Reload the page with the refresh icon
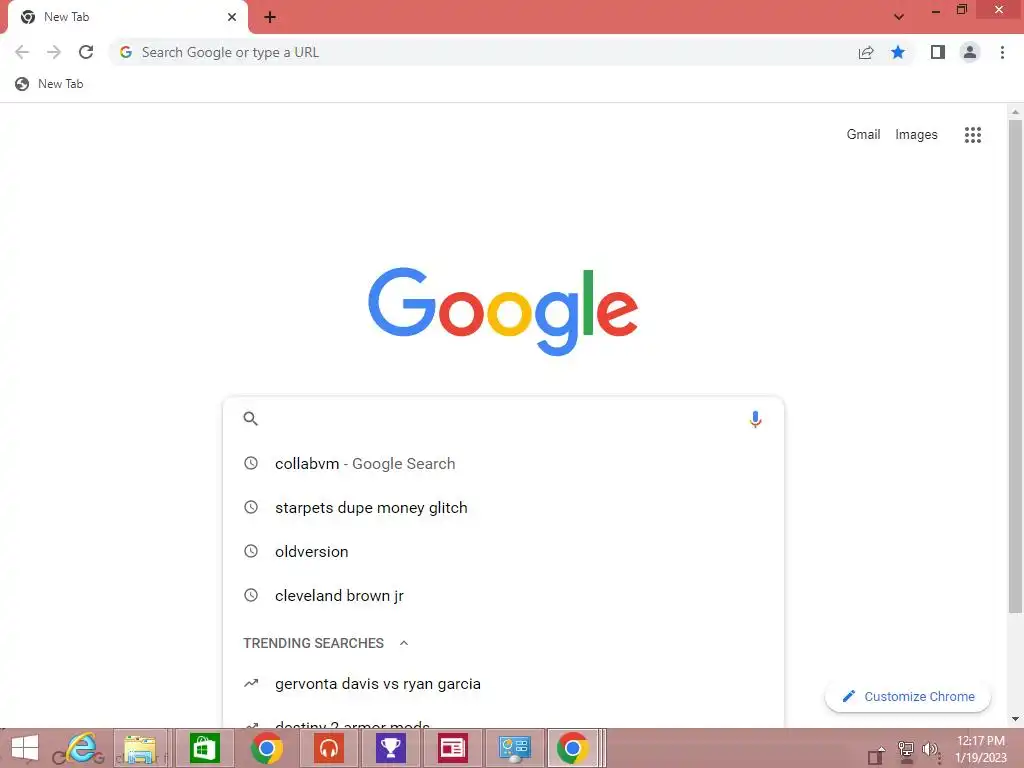1024x768 pixels. [86, 52]
